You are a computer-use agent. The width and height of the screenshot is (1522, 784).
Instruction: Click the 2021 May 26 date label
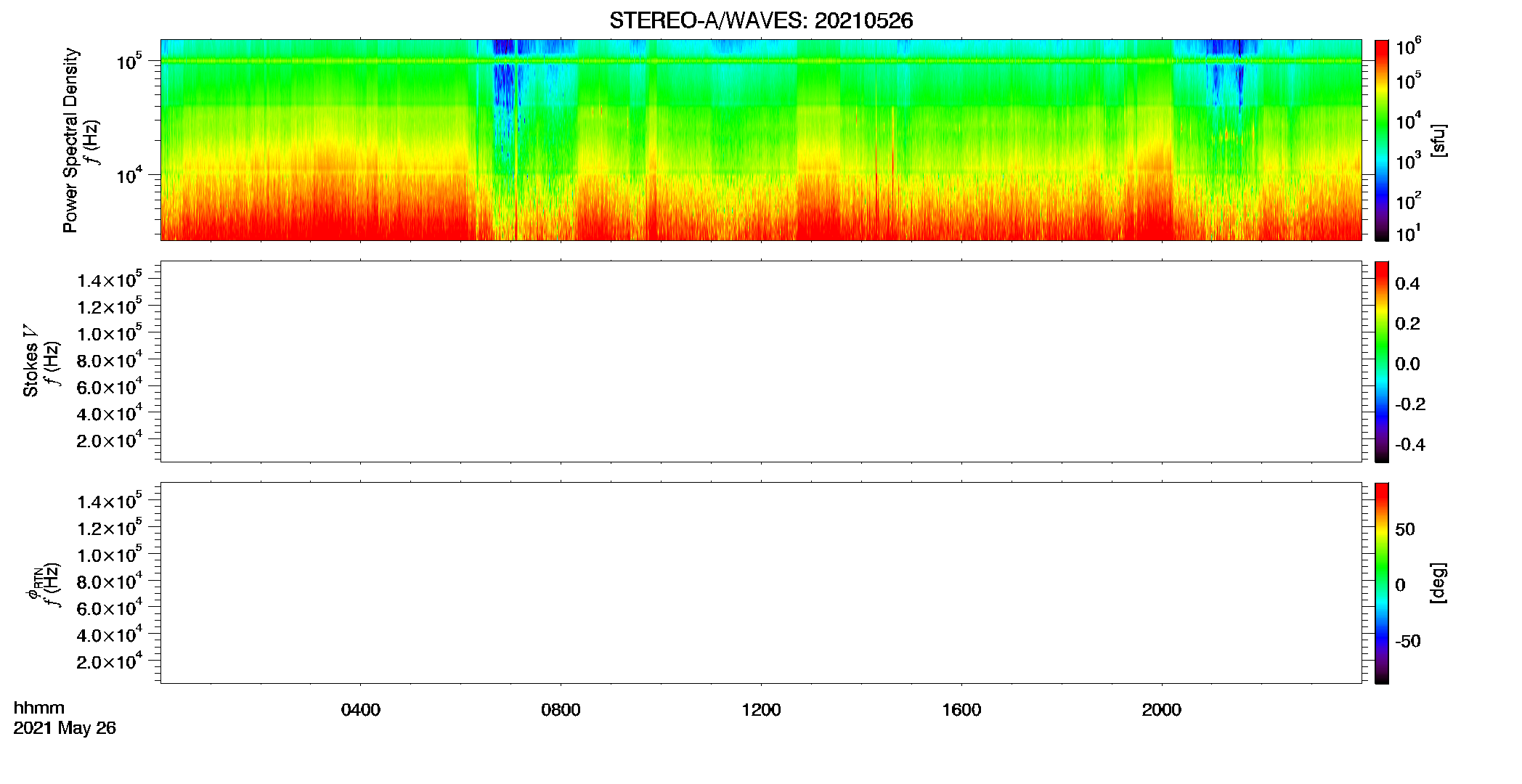tap(65, 728)
